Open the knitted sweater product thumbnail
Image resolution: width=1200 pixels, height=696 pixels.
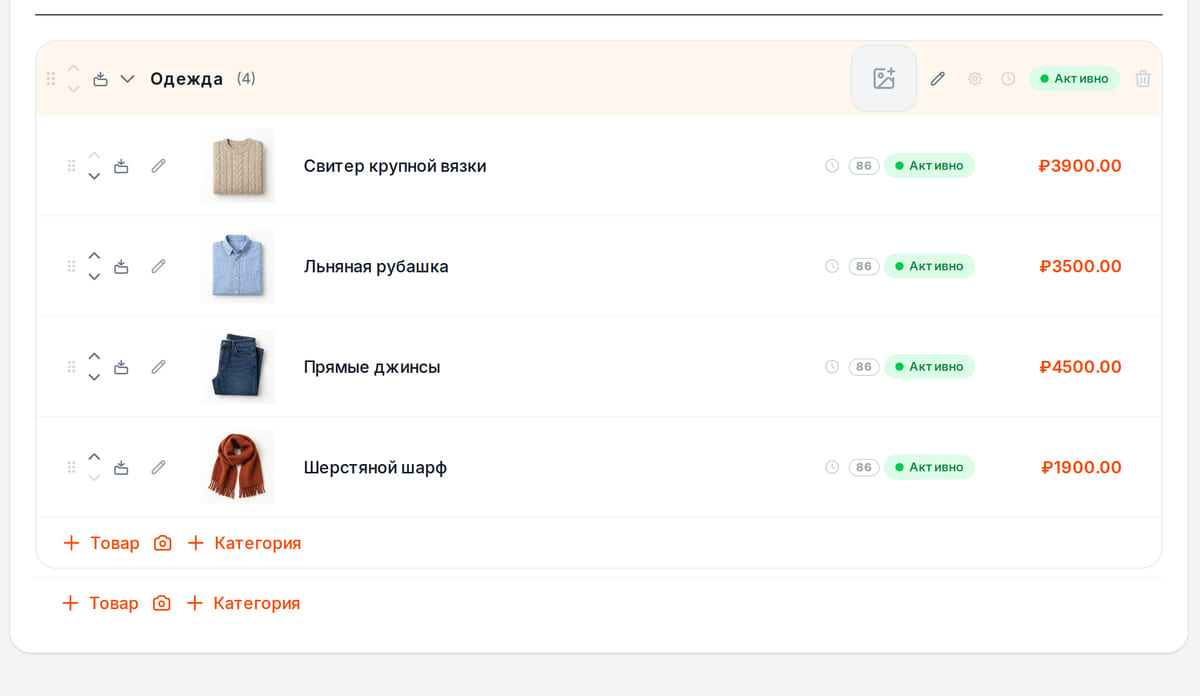tap(237, 166)
